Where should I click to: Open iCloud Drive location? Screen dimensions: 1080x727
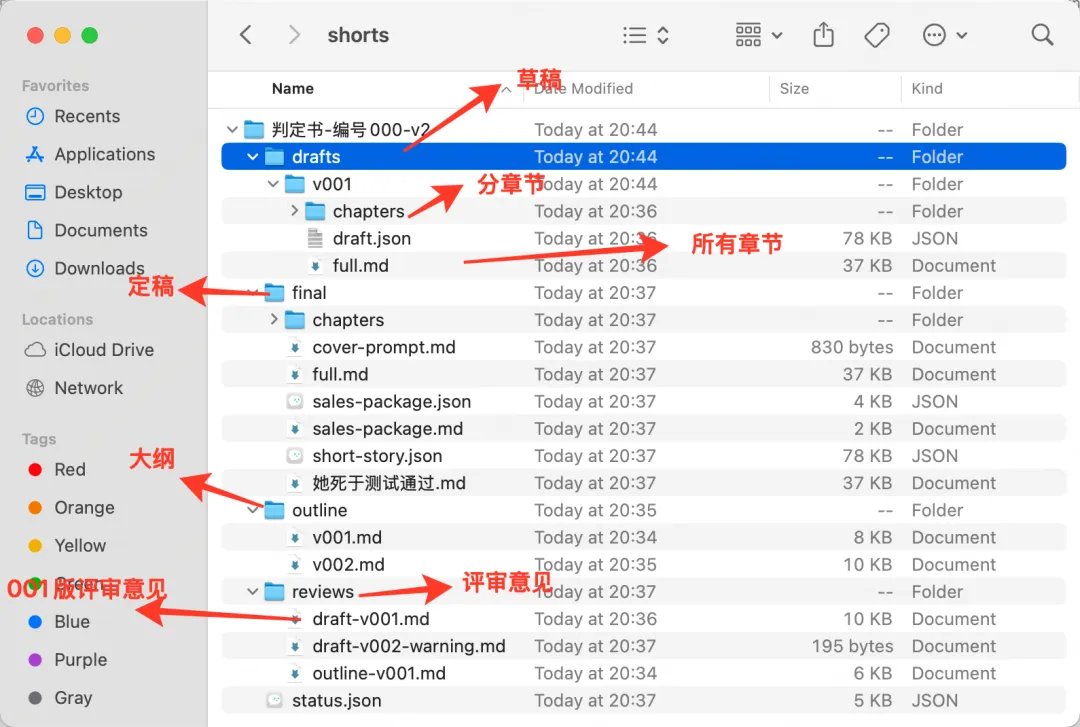click(x=89, y=350)
